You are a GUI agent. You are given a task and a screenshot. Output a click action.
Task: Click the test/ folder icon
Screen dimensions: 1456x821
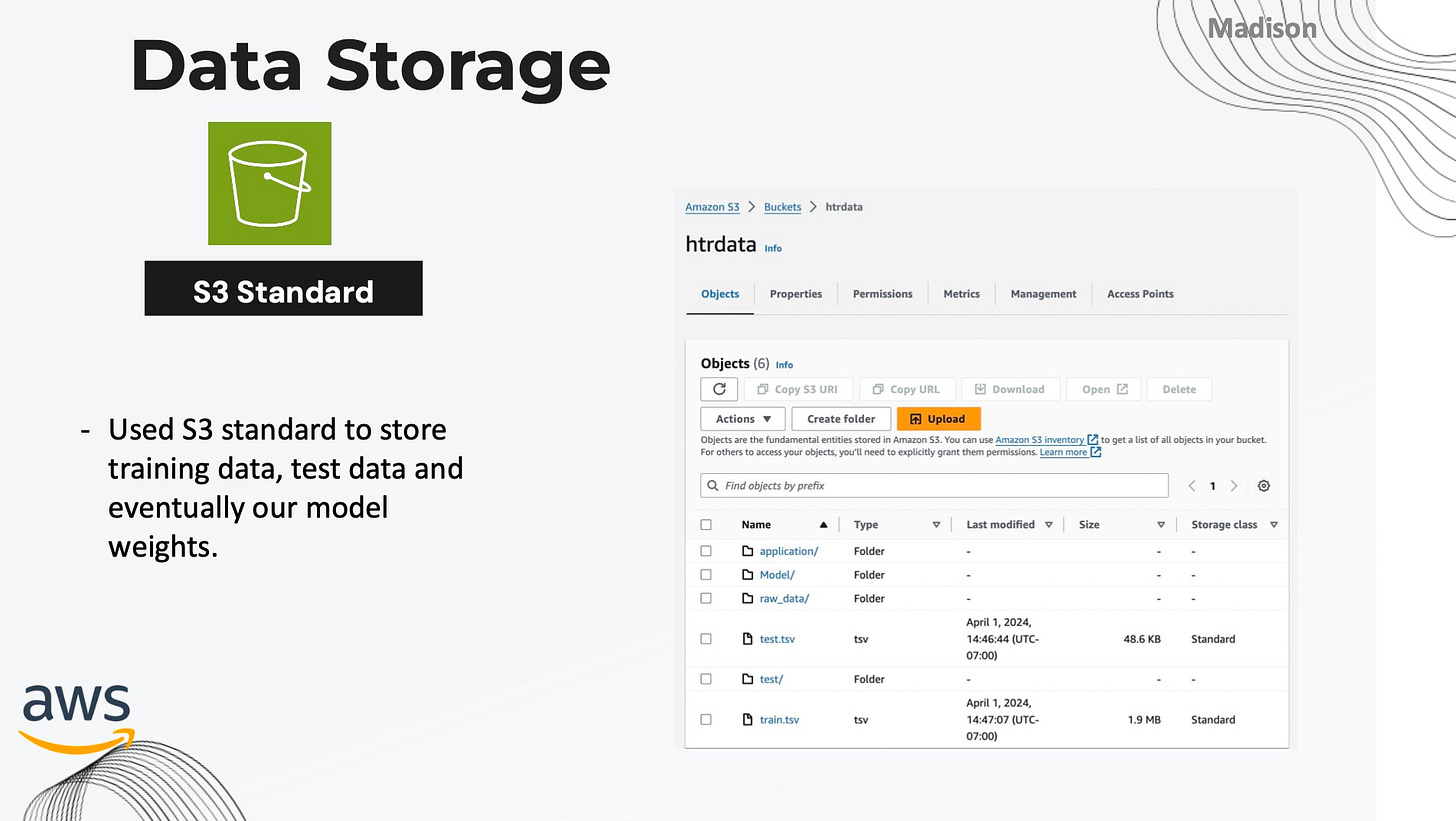click(747, 679)
